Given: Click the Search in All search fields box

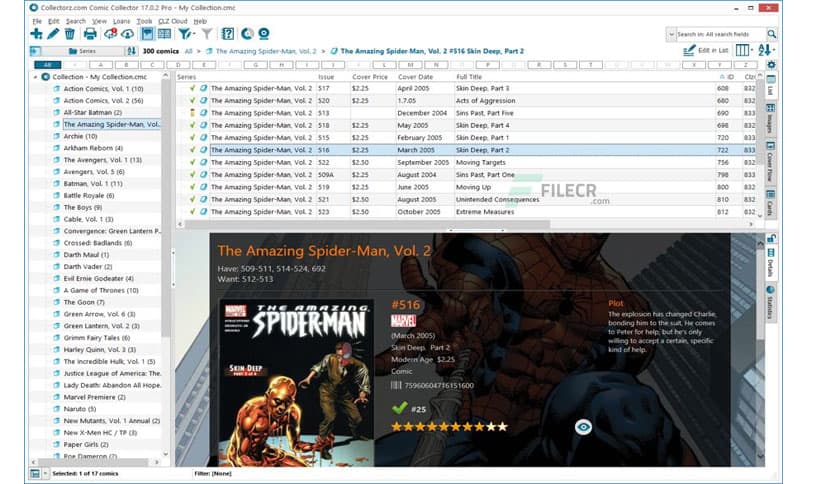Looking at the screenshot, I should click(720, 34).
